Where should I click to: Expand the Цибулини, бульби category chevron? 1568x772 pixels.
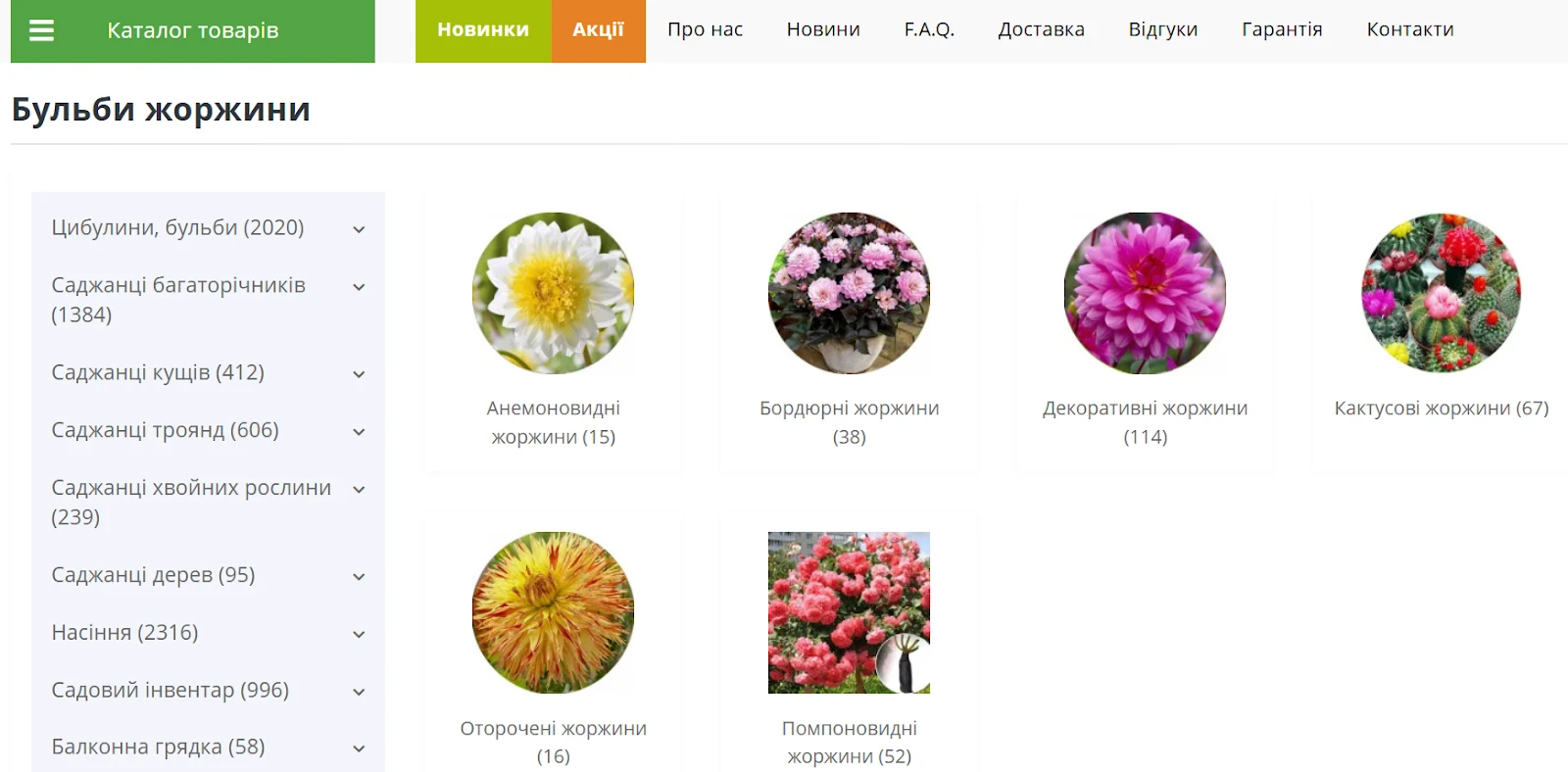(359, 229)
